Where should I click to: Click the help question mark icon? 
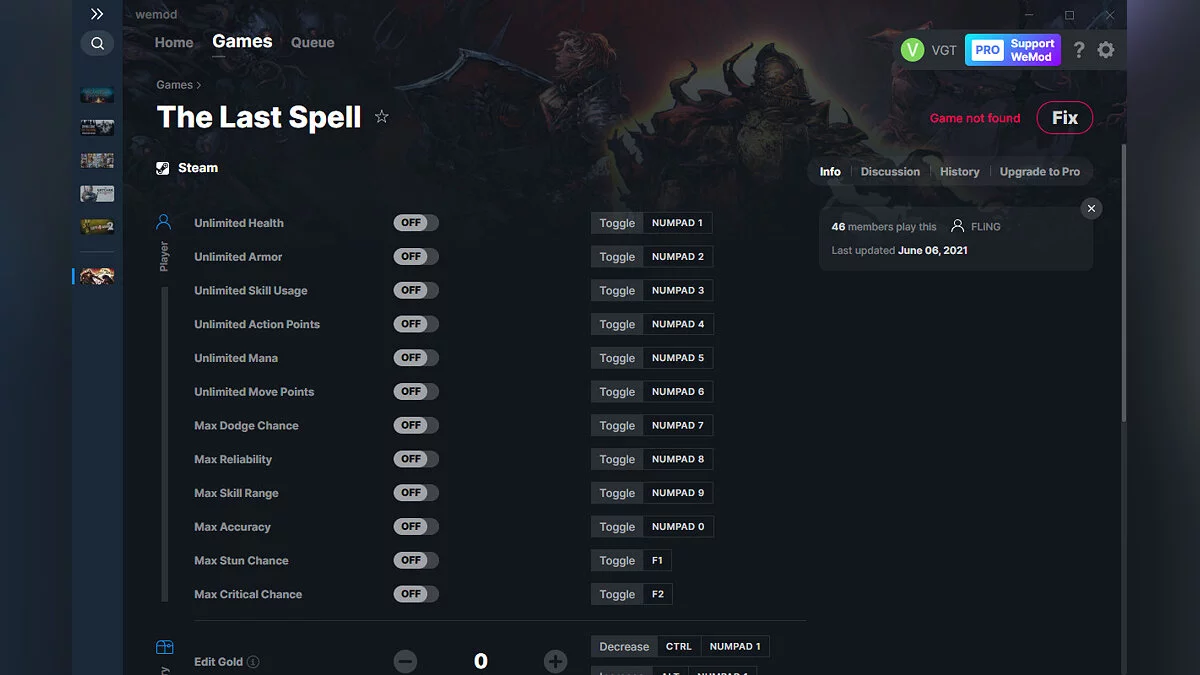click(1078, 49)
